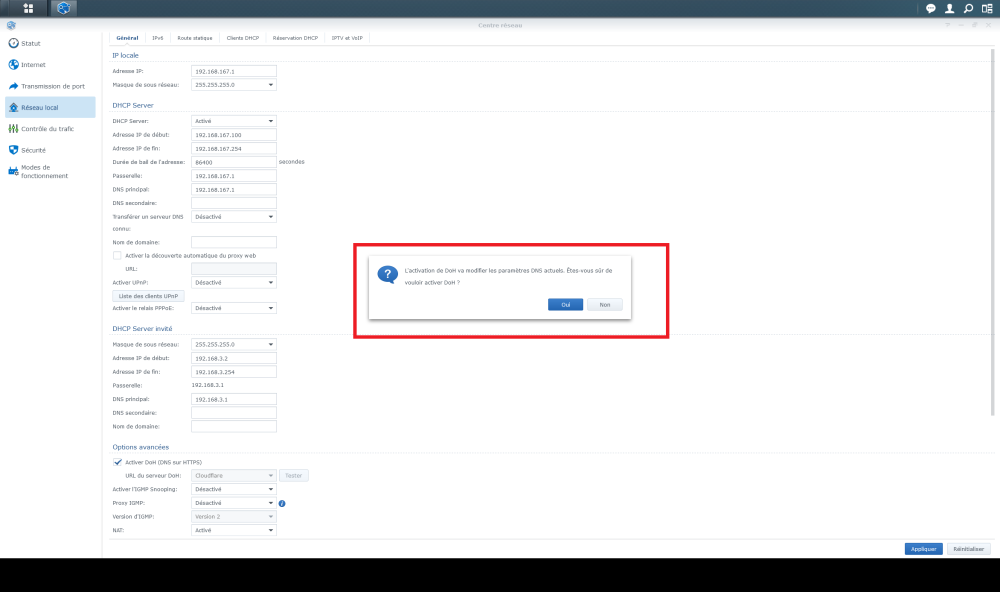Open Sécurité in the sidebar
This screenshot has width=1000, height=592.
tap(50, 150)
